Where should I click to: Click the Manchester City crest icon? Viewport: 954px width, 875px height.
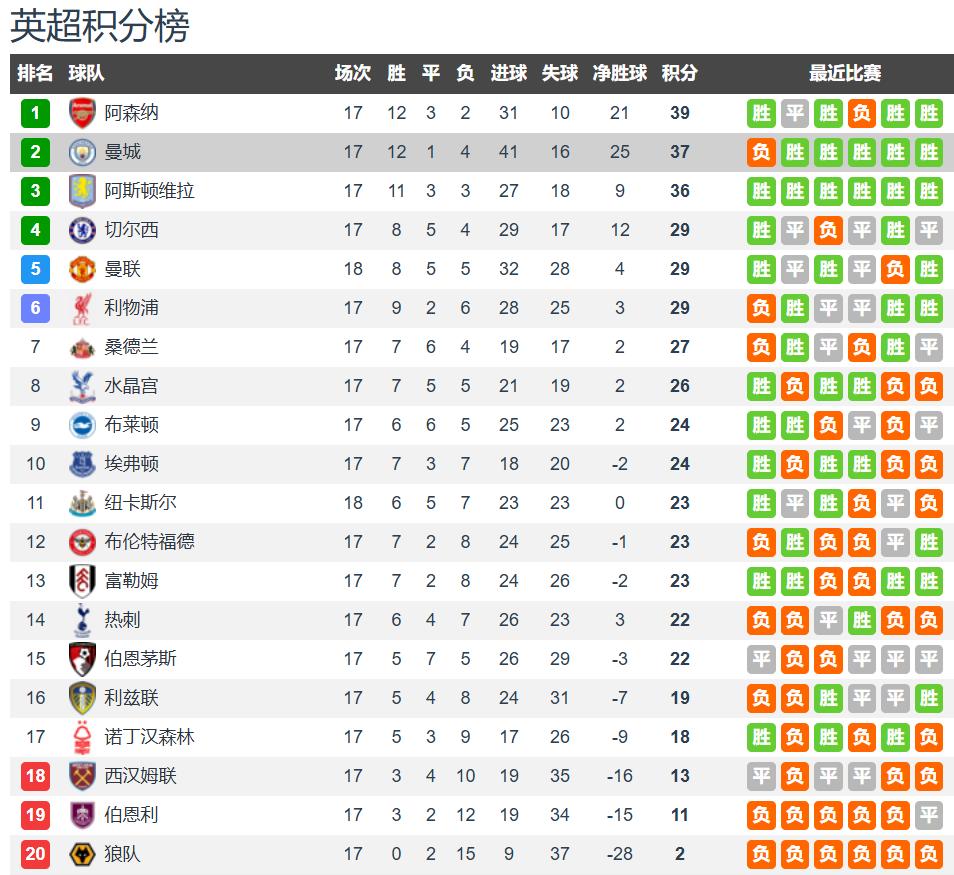(82, 152)
